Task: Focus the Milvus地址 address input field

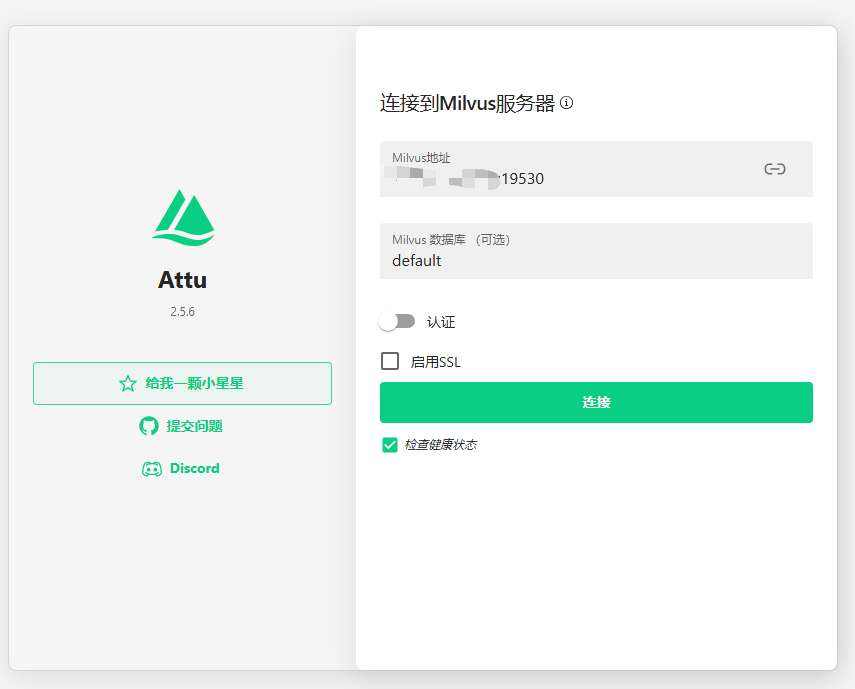Action: point(596,169)
